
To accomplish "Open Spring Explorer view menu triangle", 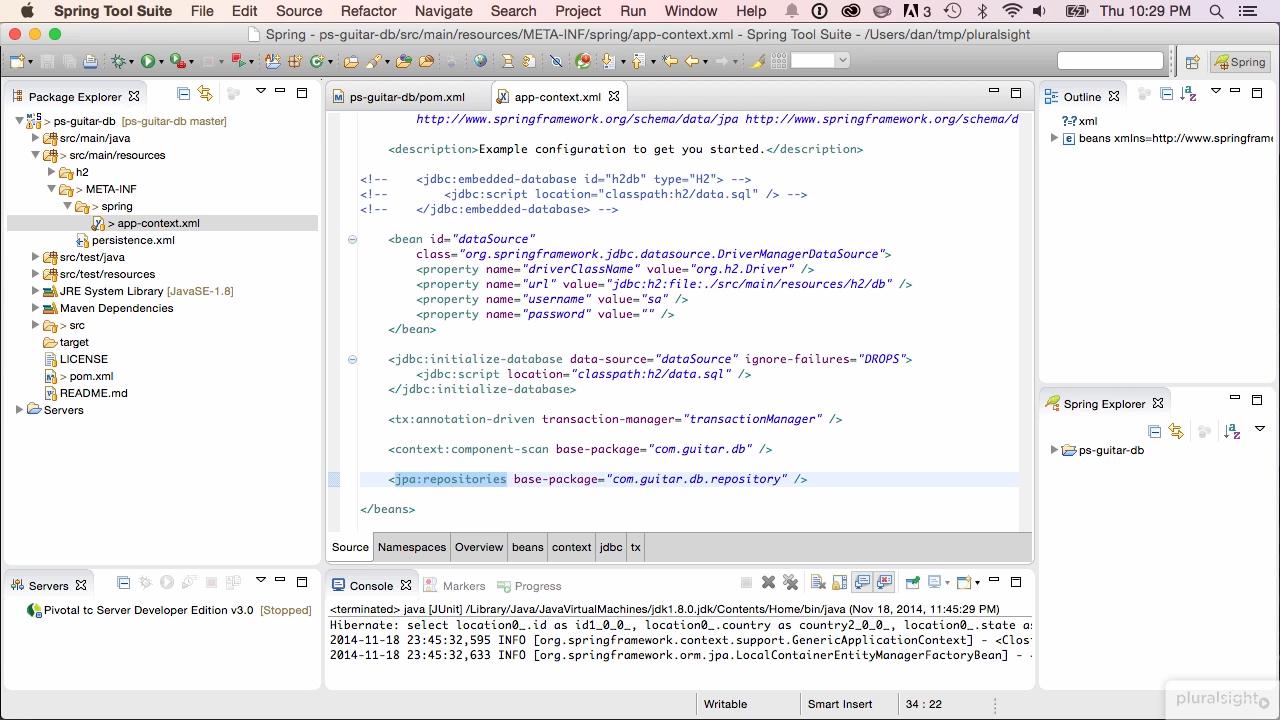I will pyautogui.click(x=1260, y=429).
